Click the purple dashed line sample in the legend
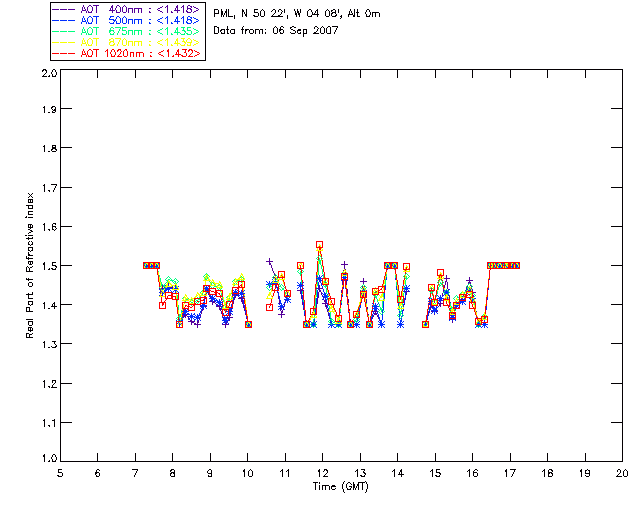640x512 pixels. click(x=64, y=9)
